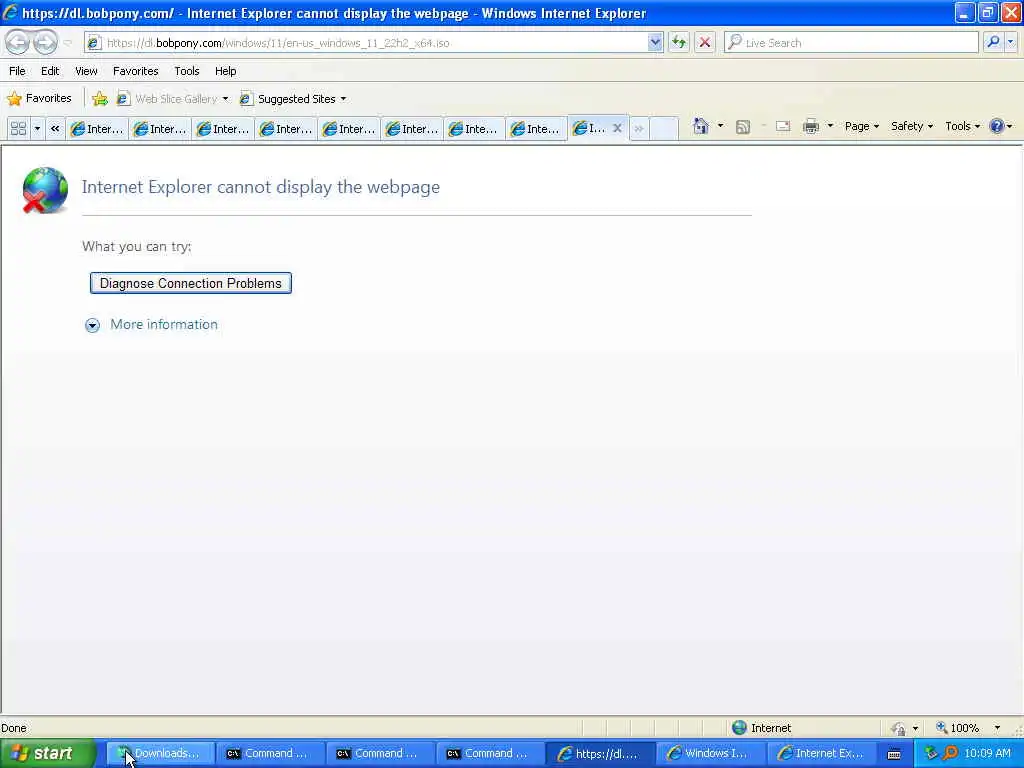Open the Home button dropdown arrow

pyautogui.click(x=720, y=126)
